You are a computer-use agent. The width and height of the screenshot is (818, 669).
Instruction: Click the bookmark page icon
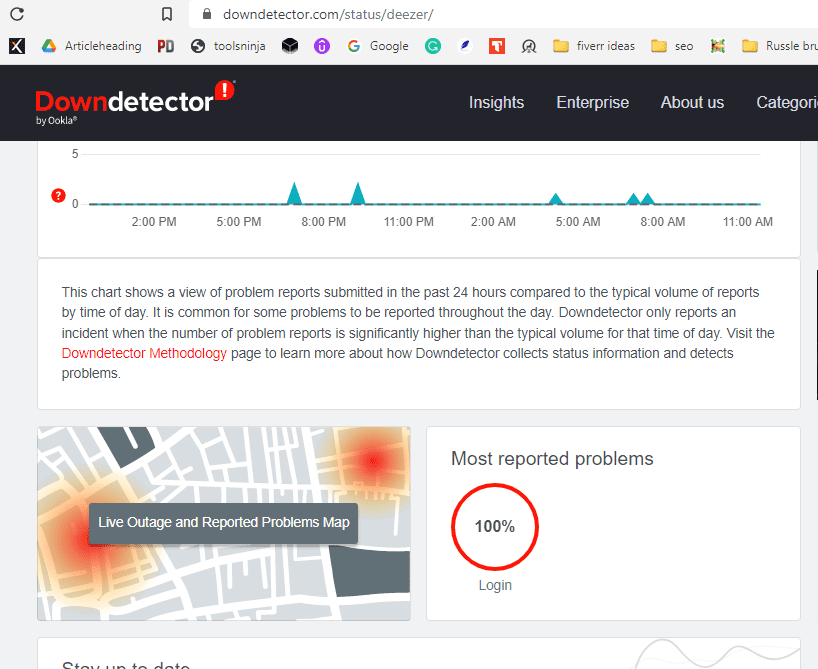click(166, 14)
